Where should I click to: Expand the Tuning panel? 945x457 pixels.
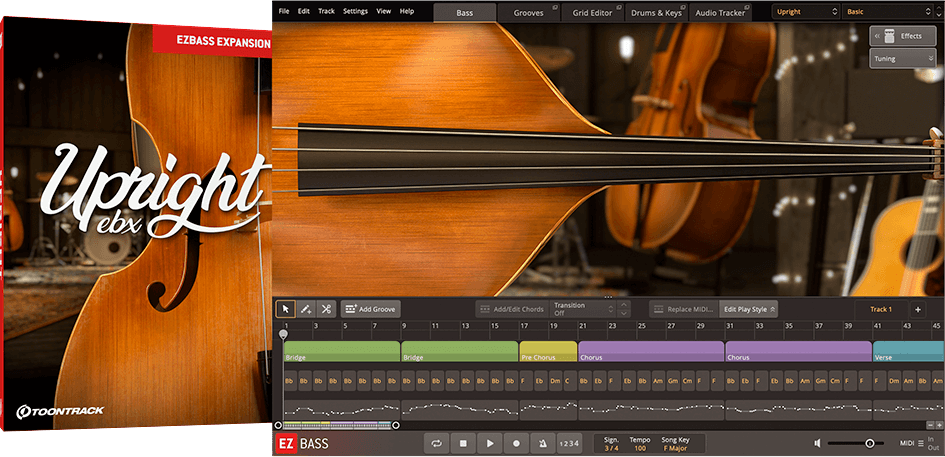tap(902, 59)
